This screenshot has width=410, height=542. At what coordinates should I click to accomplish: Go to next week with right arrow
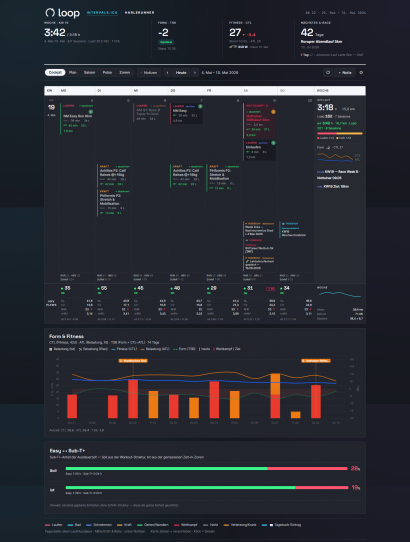(195, 73)
